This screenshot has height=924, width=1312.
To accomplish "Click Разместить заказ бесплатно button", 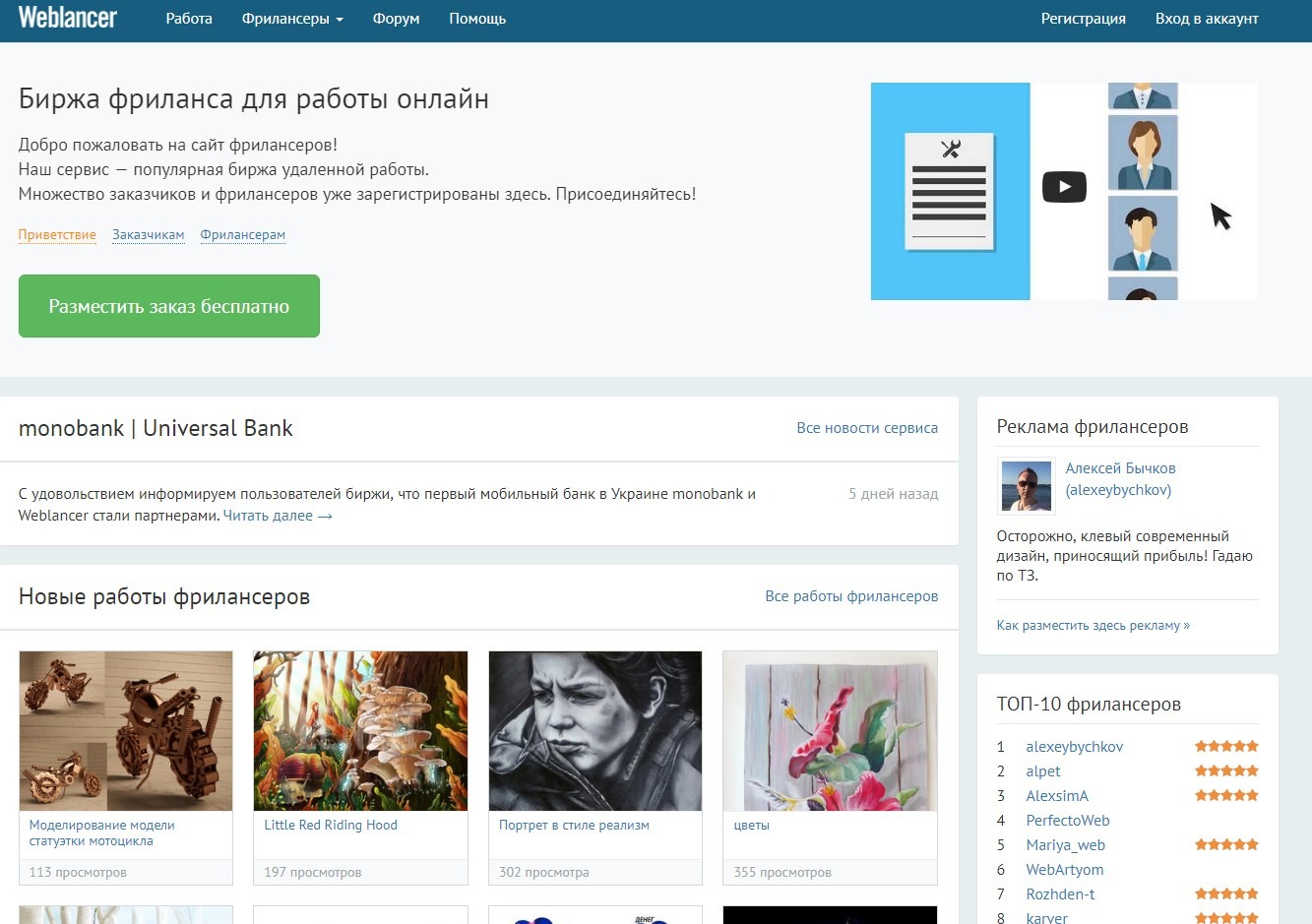I will pyautogui.click(x=169, y=306).
